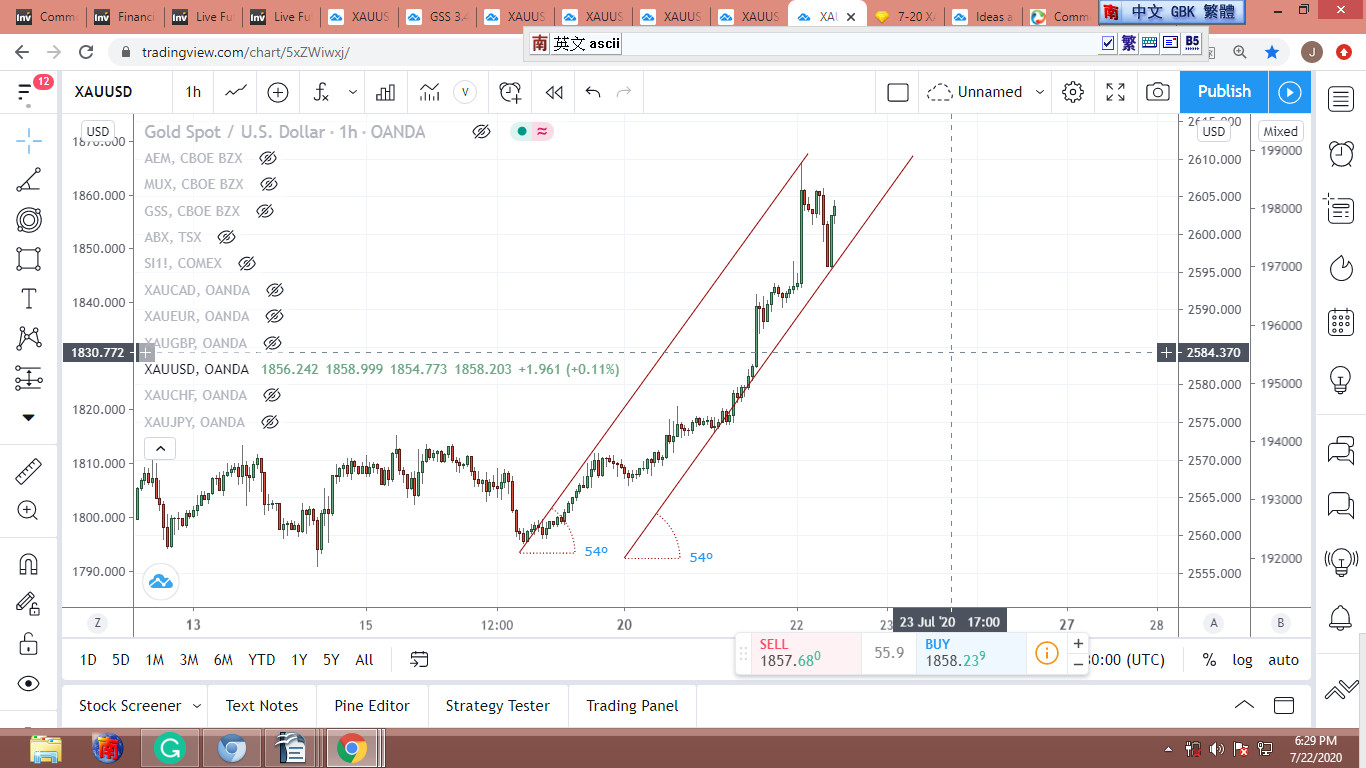Choose the geometric shapes rectangle tool

click(x=29, y=259)
